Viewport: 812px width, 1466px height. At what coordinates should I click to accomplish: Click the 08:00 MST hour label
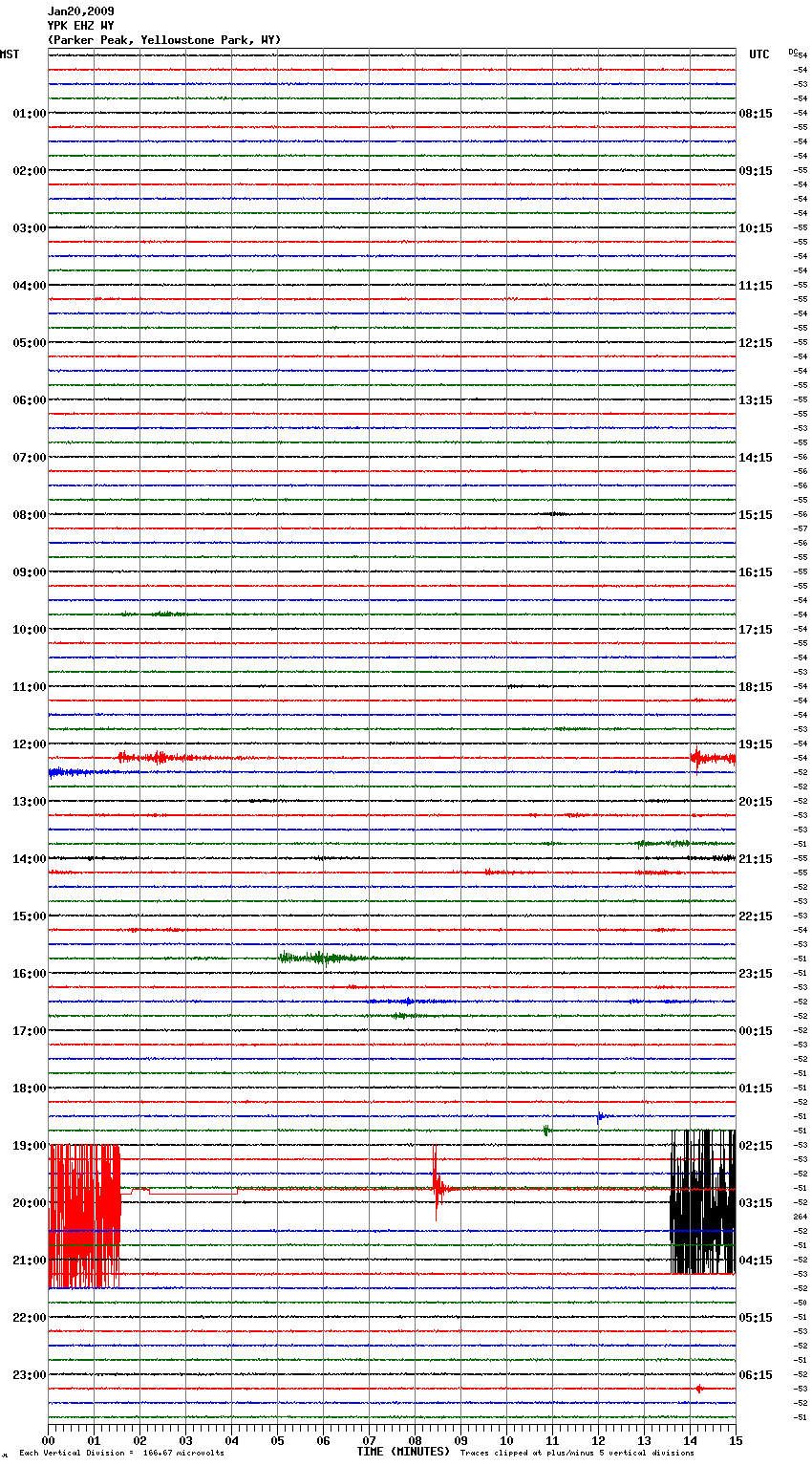30,515
